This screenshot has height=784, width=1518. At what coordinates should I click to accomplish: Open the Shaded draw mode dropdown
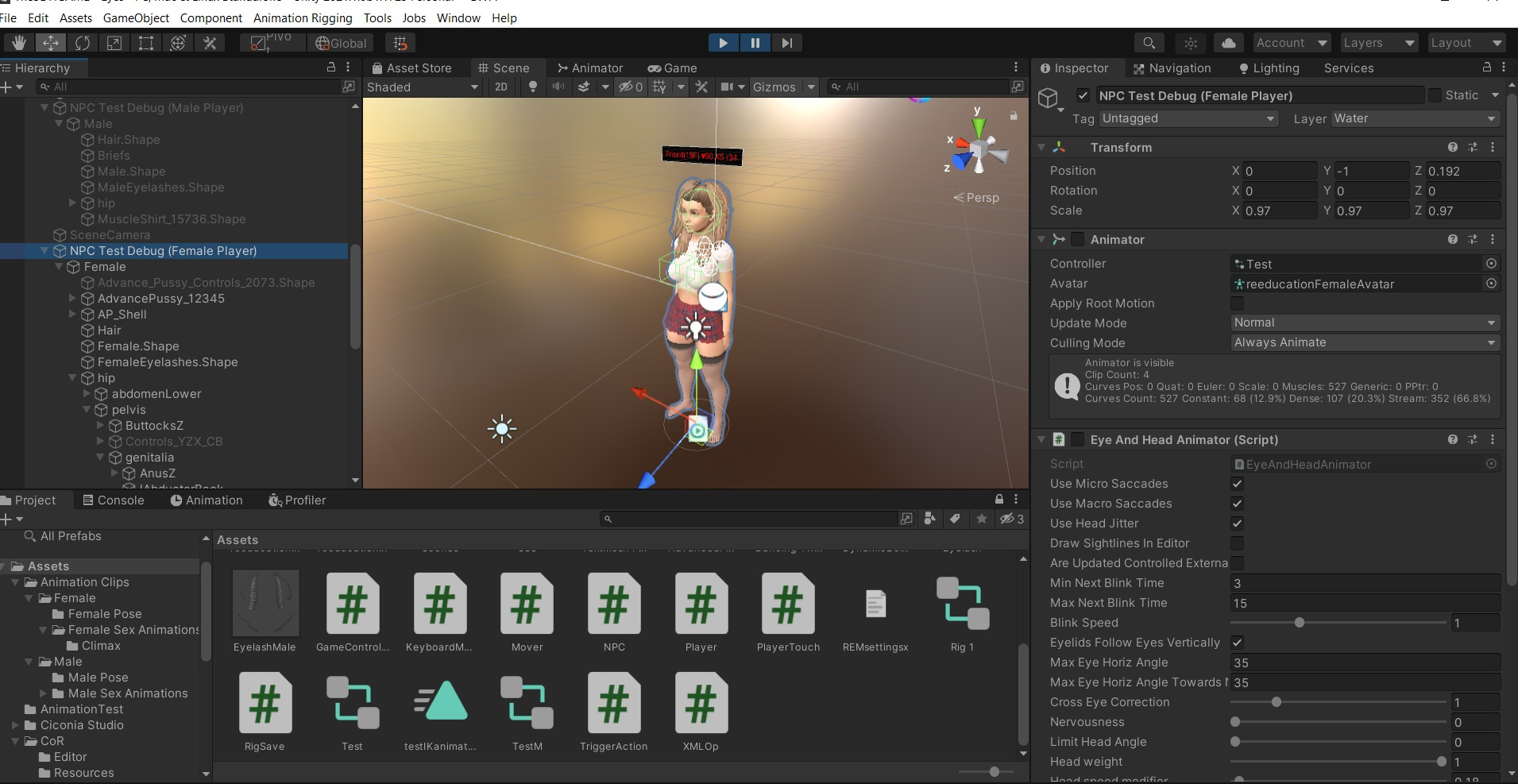[423, 87]
